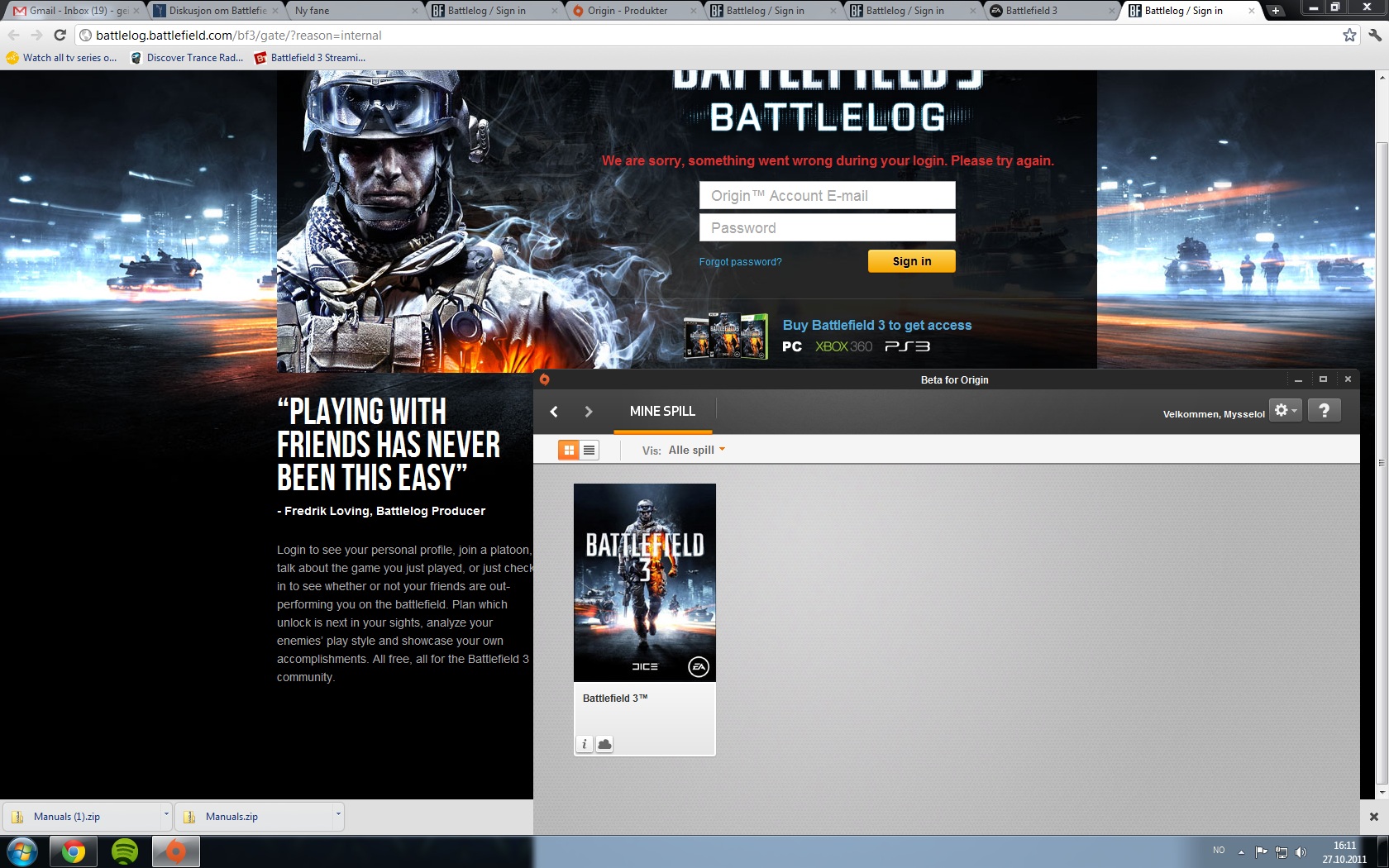Click the cloud icon on Battlefield 3 tile
Image resolution: width=1389 pixels, height=868 pixels.
pyautogui.click(x=604, y=744)
